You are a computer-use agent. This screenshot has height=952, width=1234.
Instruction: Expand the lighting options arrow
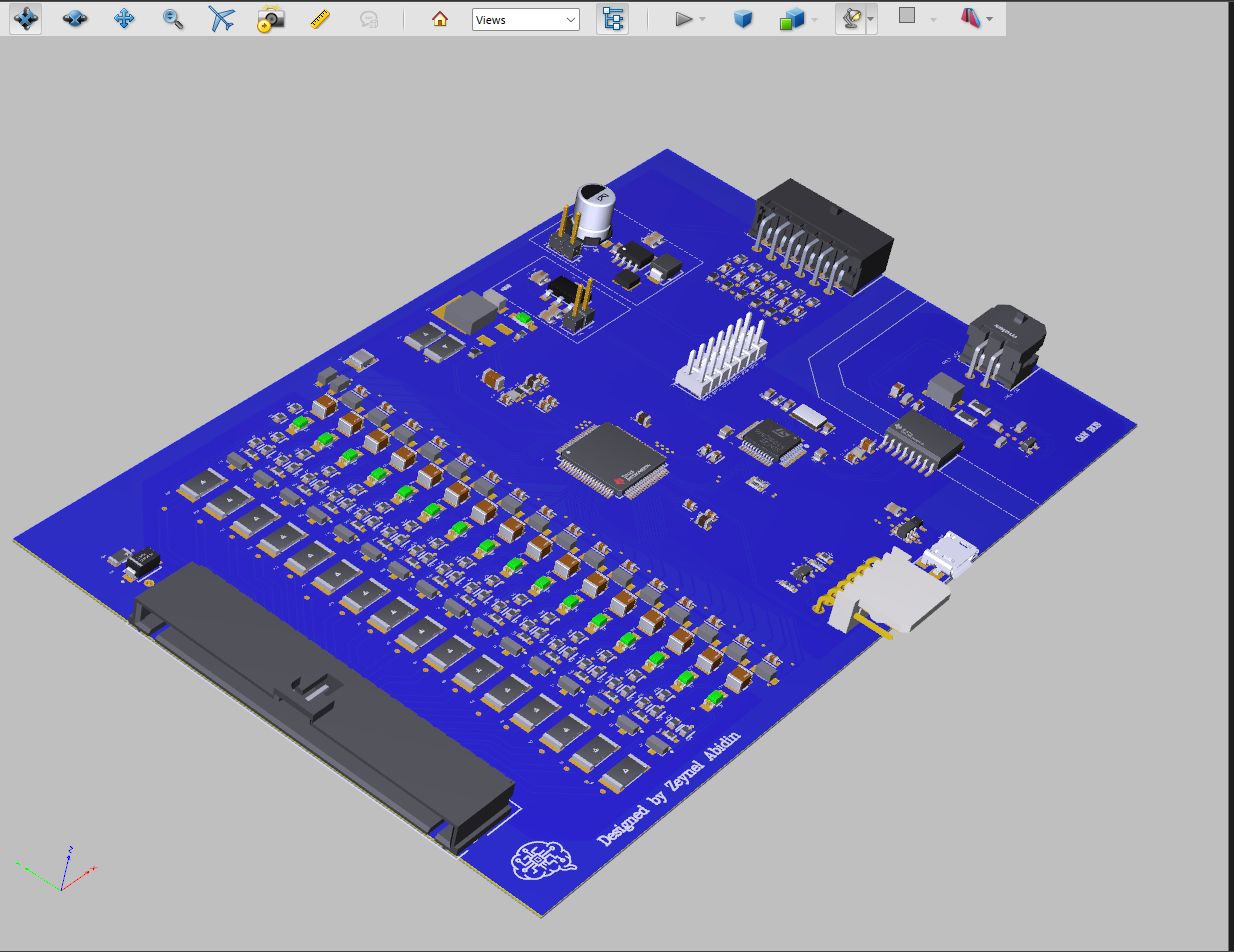(x=872, y=19)
